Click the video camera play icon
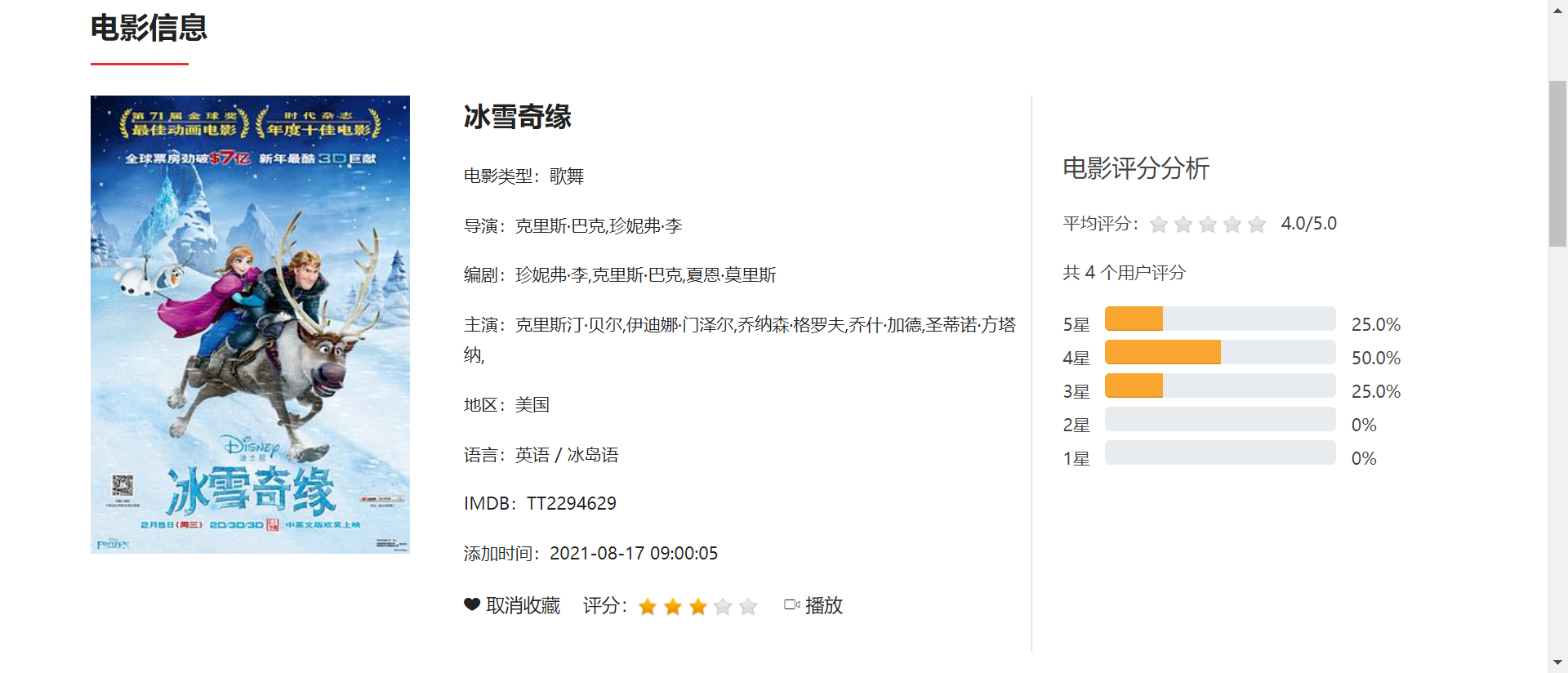The width and height of the screenshot is (1568, 673). pyautogui.click(x=791, y=605)
